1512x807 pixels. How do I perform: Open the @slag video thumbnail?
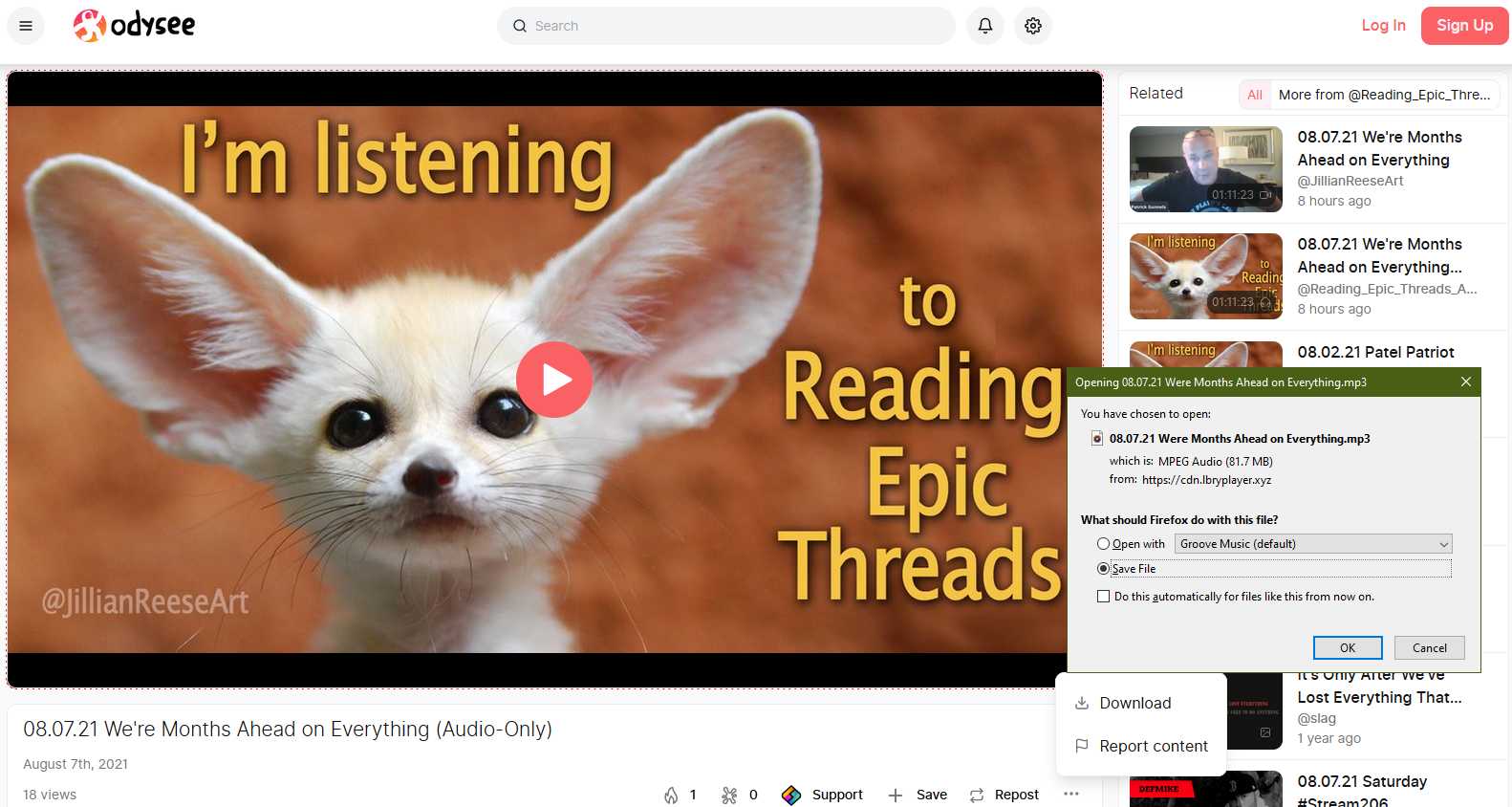[x=1254, y=711]
